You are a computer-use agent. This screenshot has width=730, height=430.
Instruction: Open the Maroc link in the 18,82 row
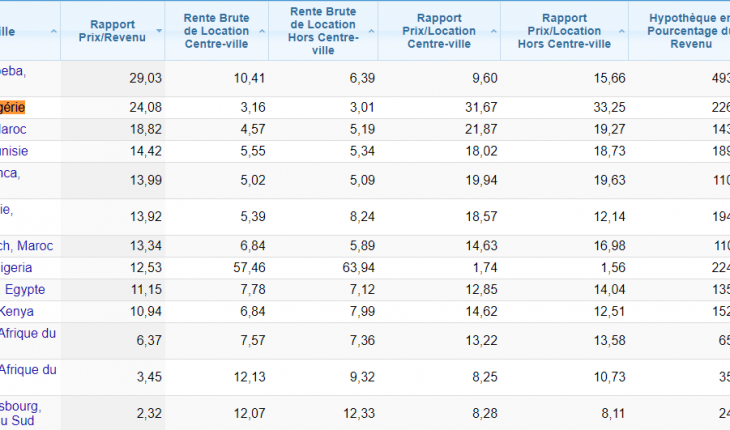pos(13,129)
